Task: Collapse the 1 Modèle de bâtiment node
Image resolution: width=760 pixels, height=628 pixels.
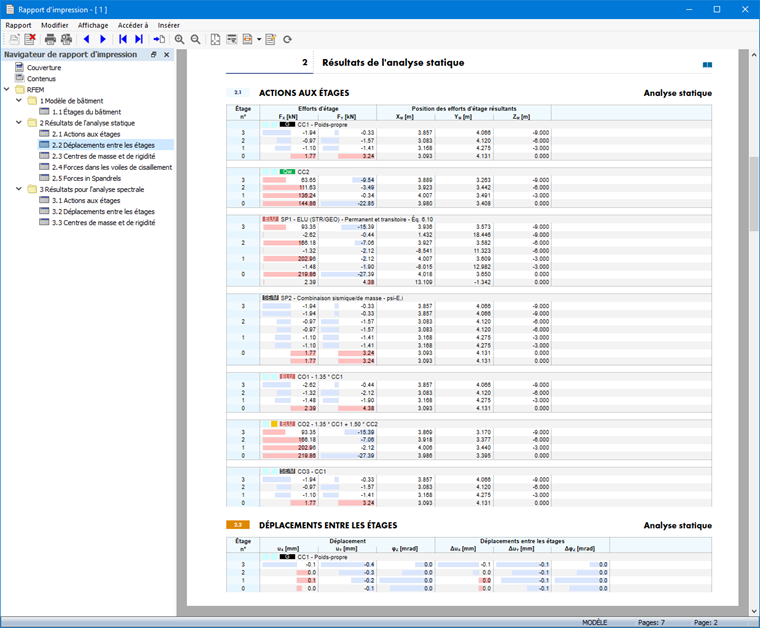Action: point(19,100)
